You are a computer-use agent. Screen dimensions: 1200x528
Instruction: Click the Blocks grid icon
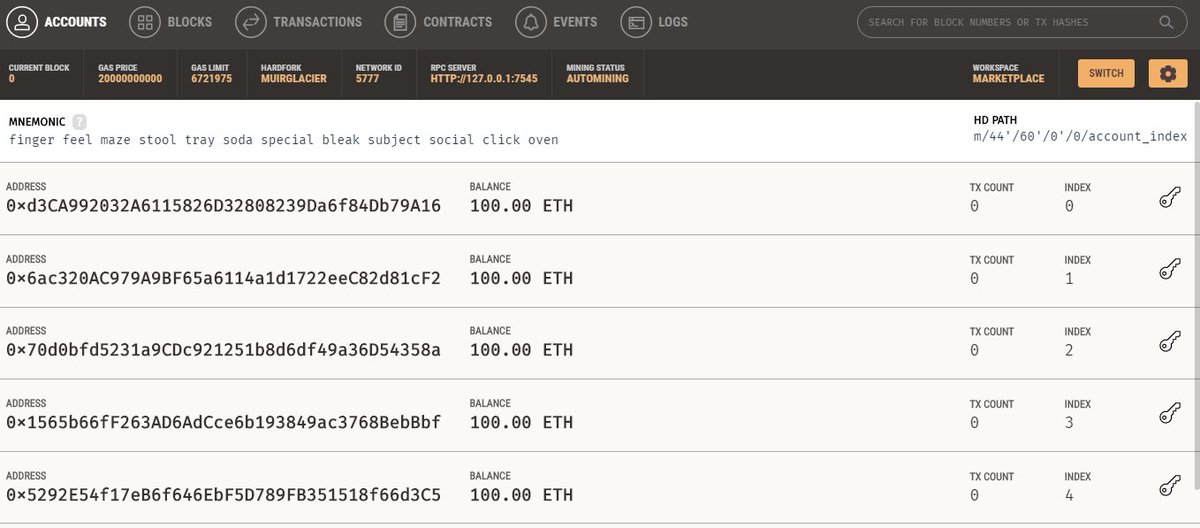145,21
